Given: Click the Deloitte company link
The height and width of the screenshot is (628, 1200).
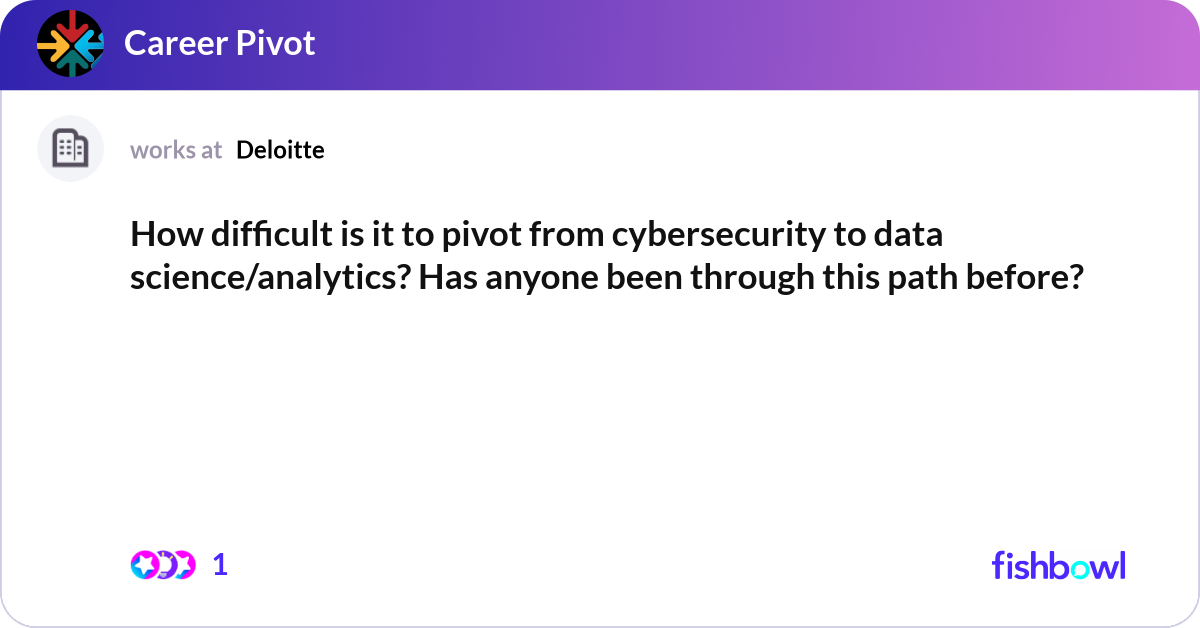Looking at the screenshot, I should (x=279, y=150).
